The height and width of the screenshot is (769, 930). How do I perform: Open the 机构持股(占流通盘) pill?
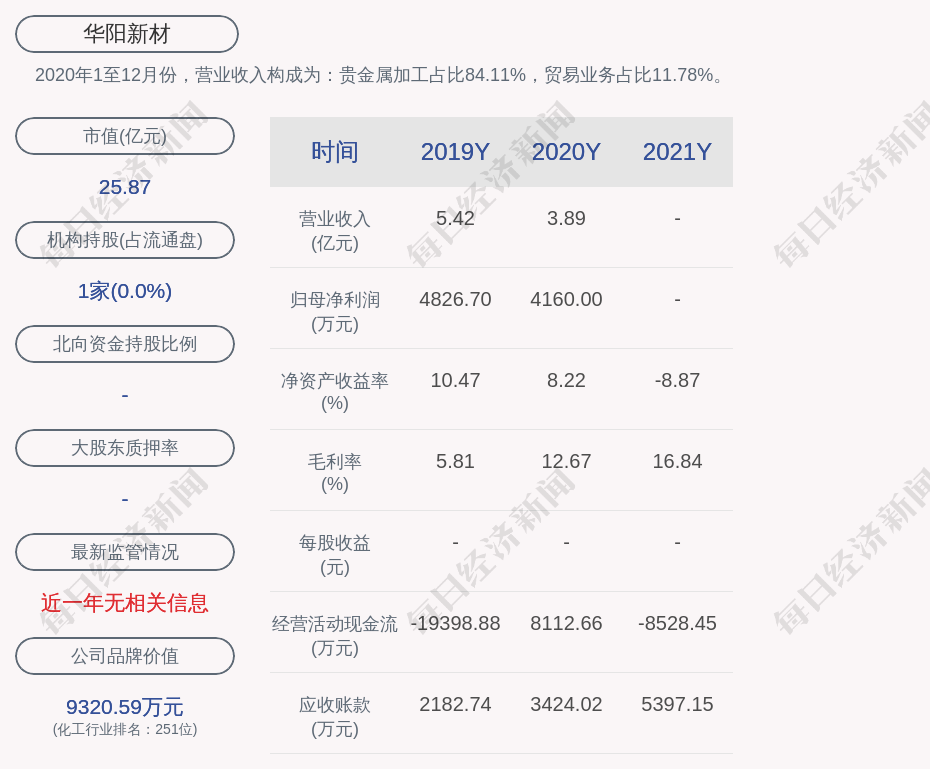click(x=125, y=240)
